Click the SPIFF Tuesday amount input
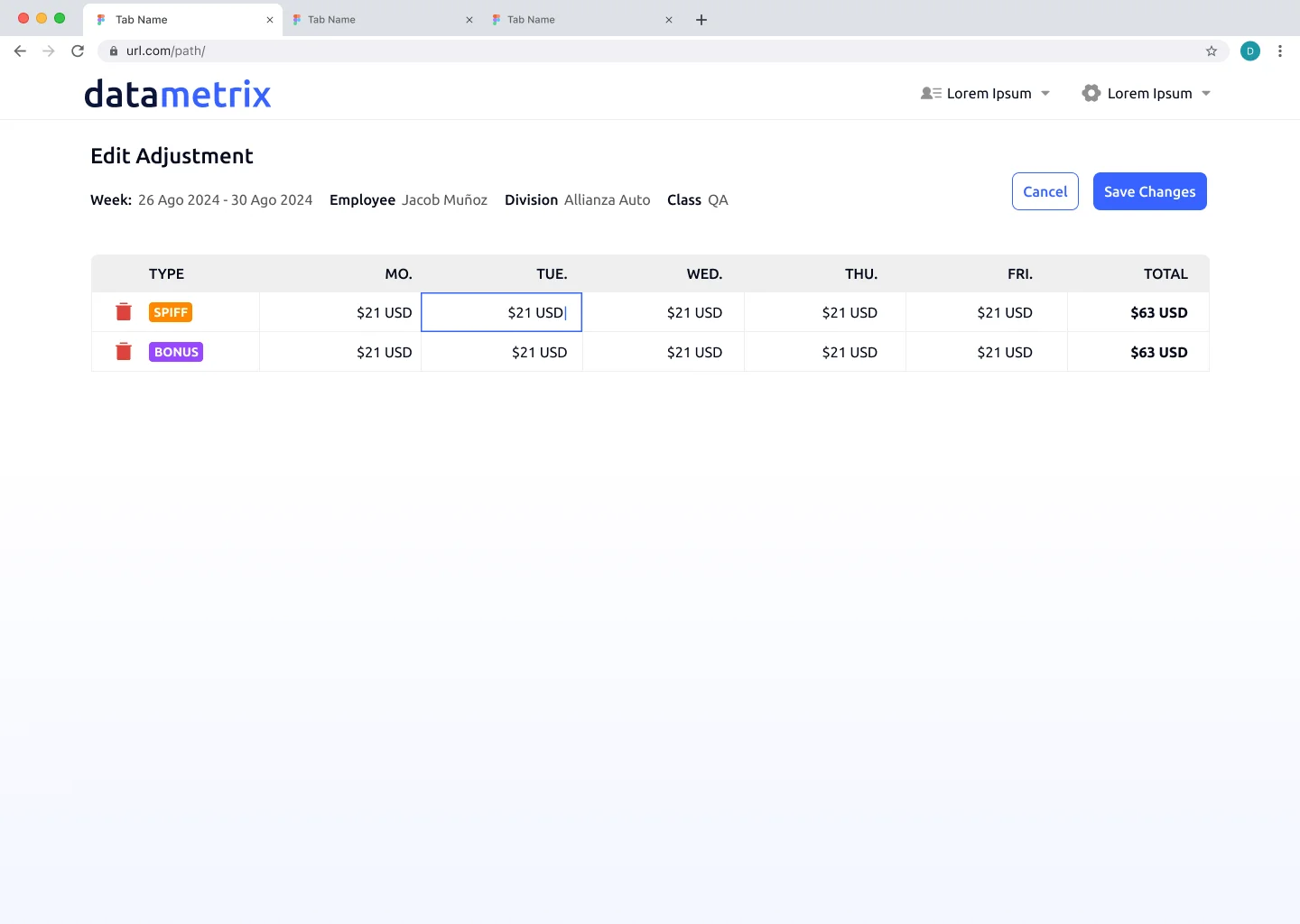 (502, 312)
